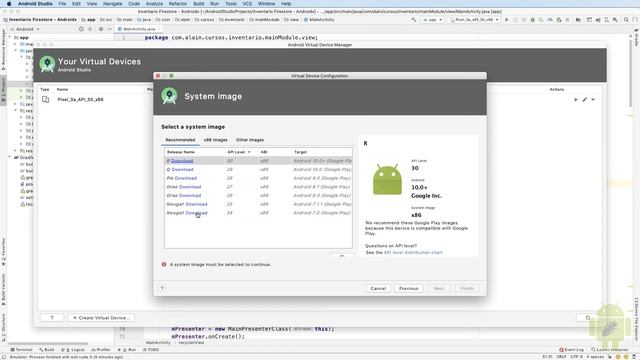Click the Previous button
Viewport: 640px width, 360px height.
409,288
